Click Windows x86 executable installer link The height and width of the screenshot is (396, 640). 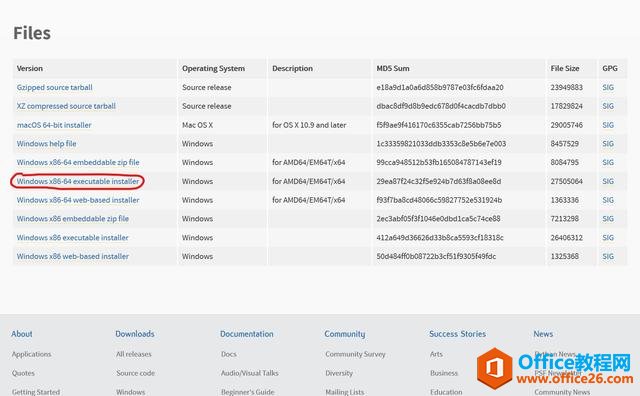[x=73, y=238]
